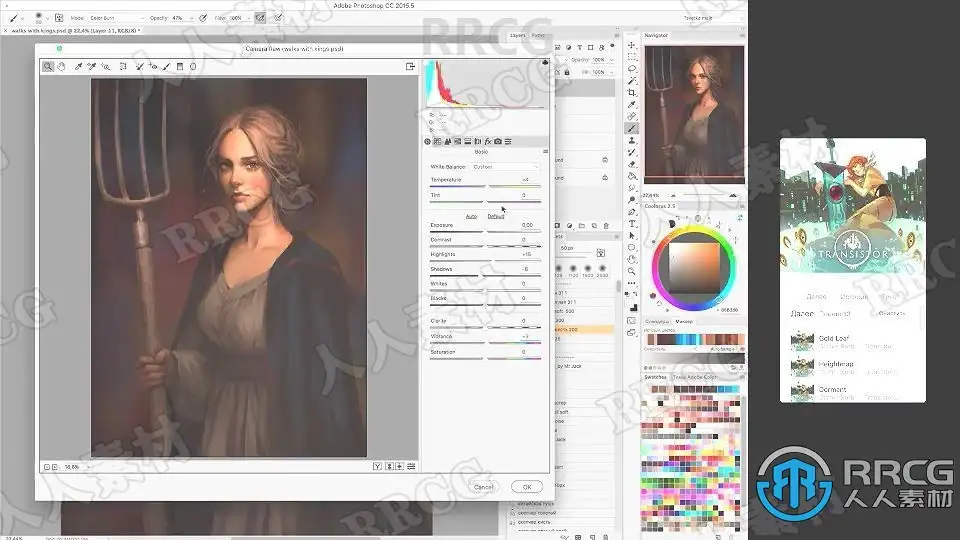The width and height of the screenshot is (960, 540).
Task: Select the Zoom tool in Camera Raw toolbar
Action: point(48,66)
